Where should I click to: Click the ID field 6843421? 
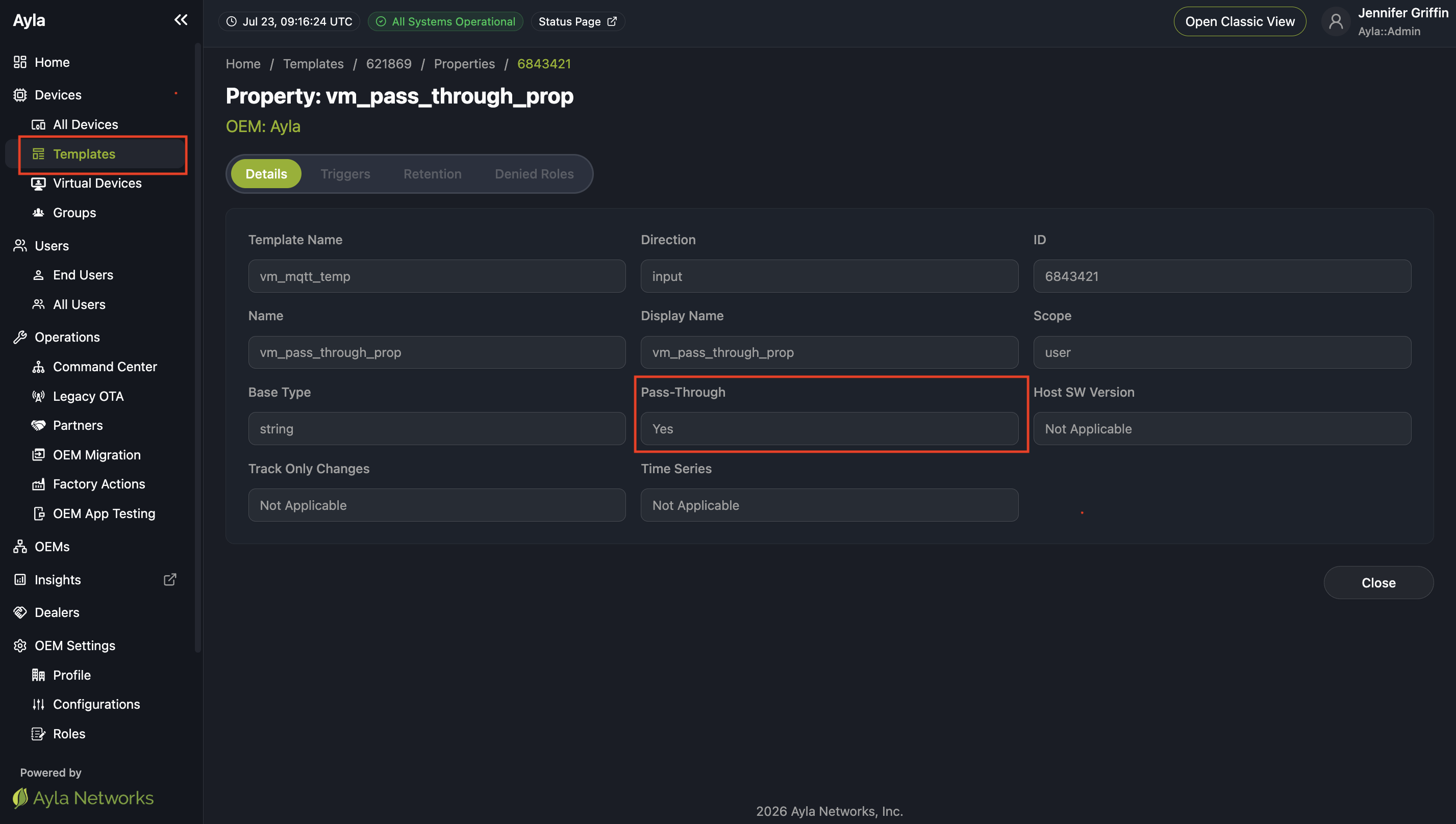pos(1222,276)
